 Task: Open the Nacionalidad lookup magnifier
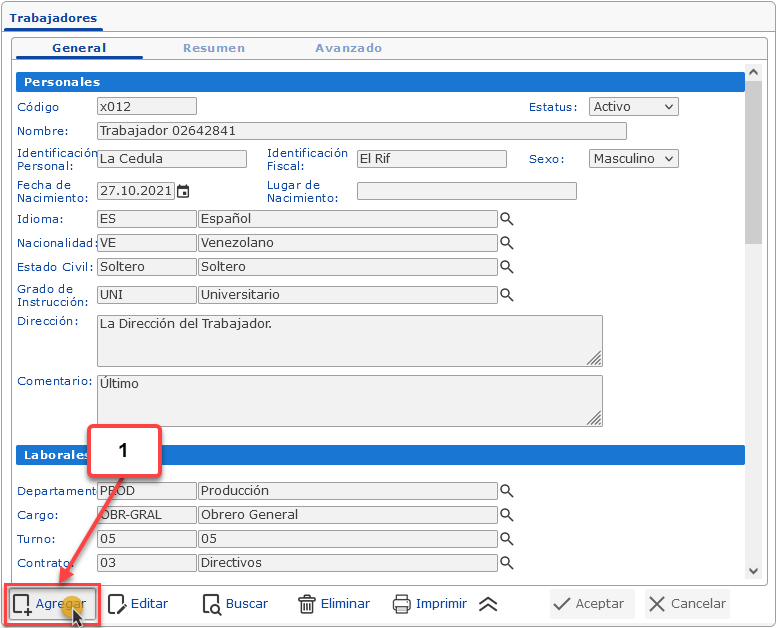pos(507,243)
